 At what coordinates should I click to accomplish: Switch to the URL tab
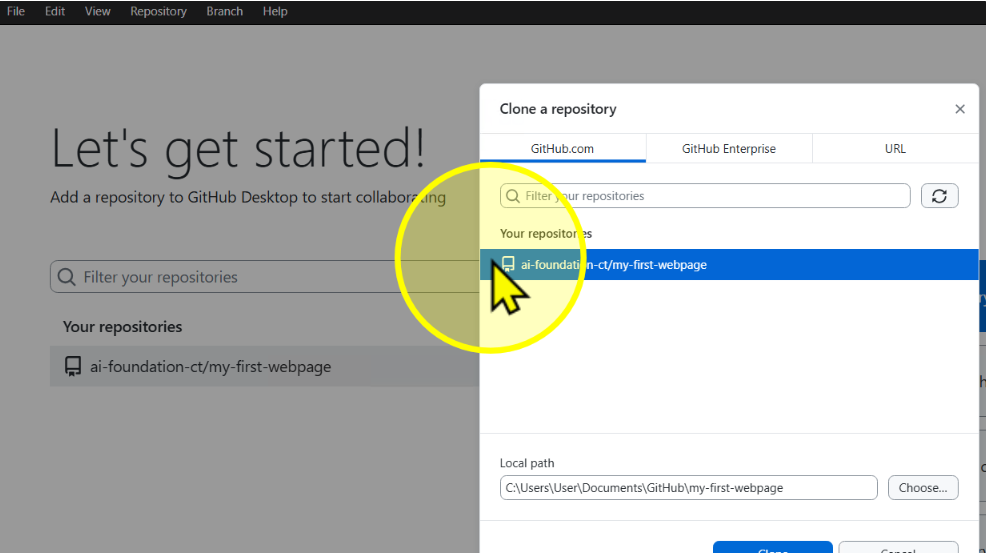point(895,148)
